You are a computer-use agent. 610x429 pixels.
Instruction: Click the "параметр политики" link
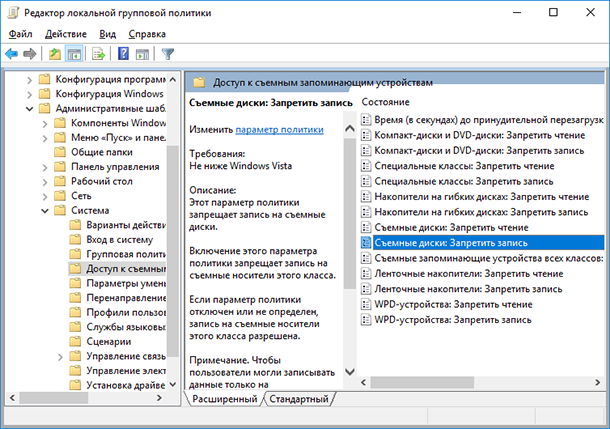(x=279, y=130)
